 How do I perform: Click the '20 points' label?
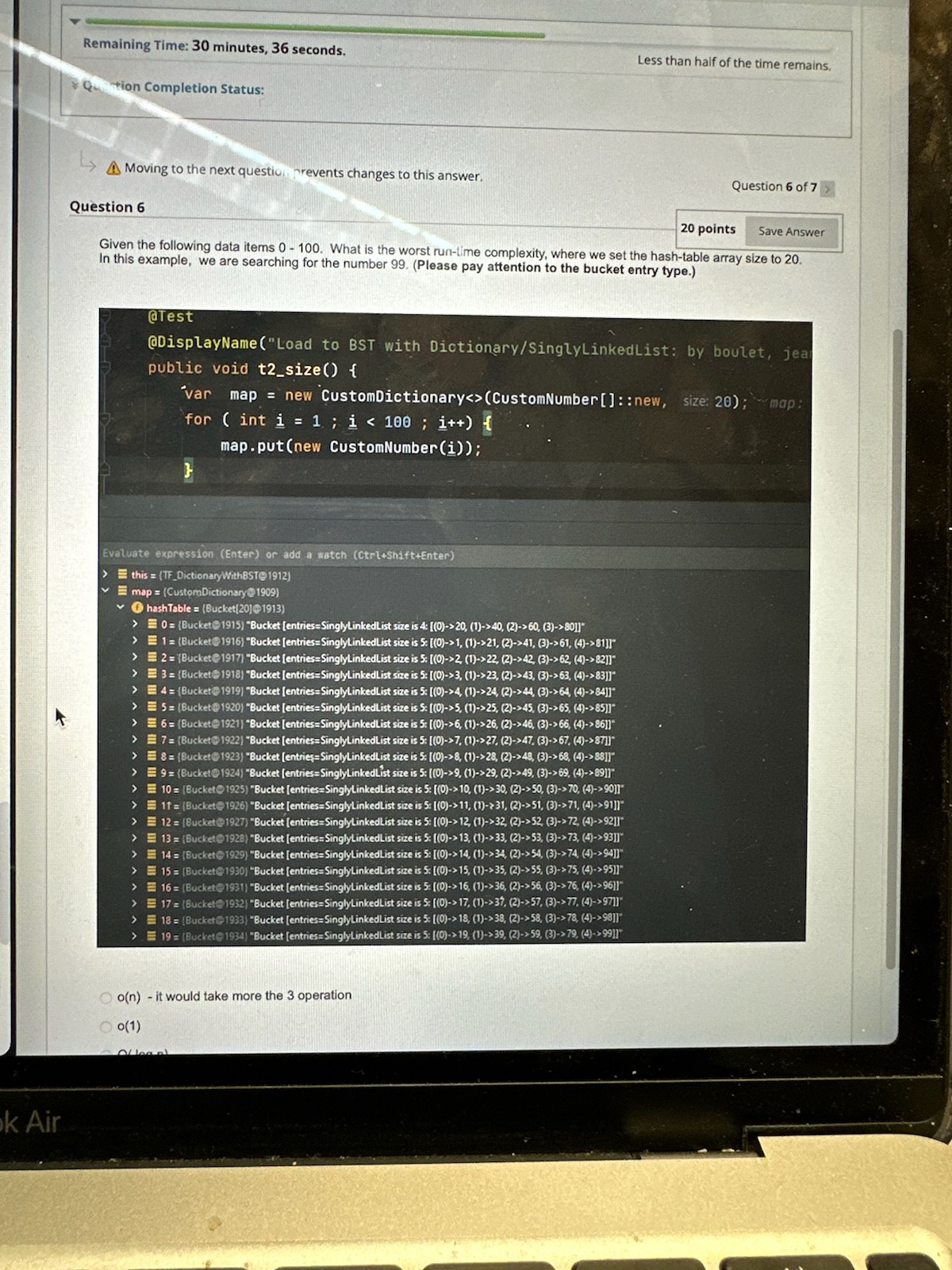708,229
